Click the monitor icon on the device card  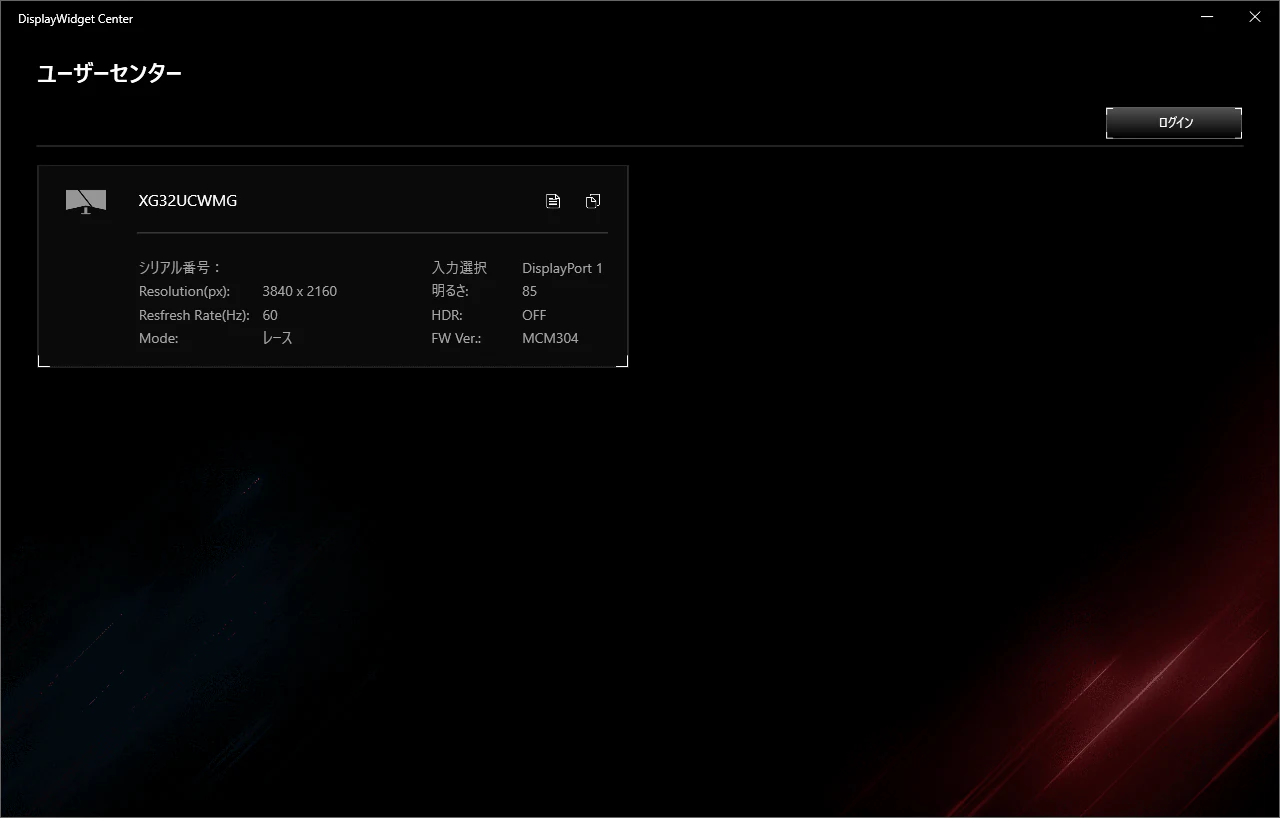[85, 201]
